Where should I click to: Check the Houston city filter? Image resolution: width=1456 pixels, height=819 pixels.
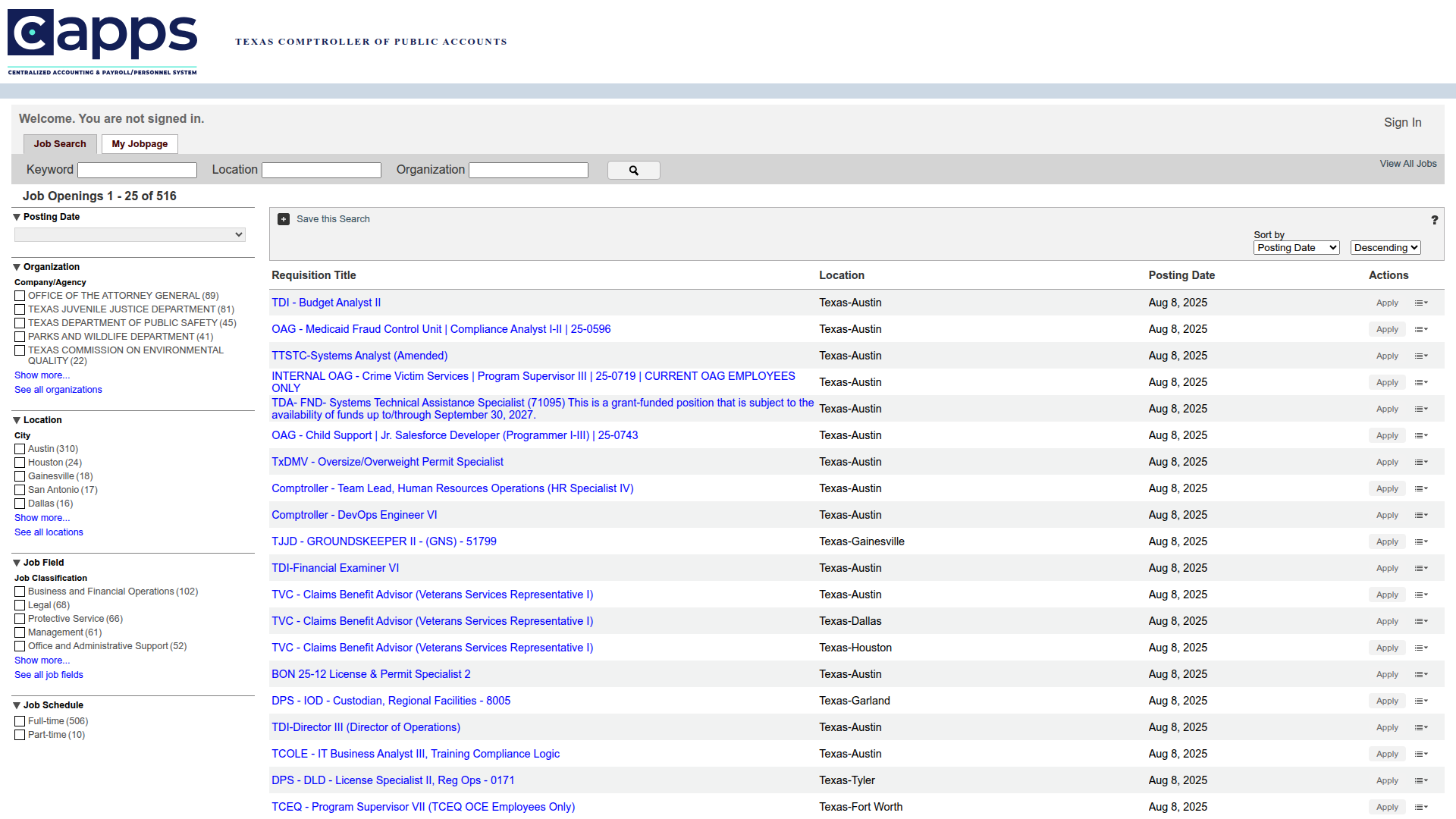20,463
